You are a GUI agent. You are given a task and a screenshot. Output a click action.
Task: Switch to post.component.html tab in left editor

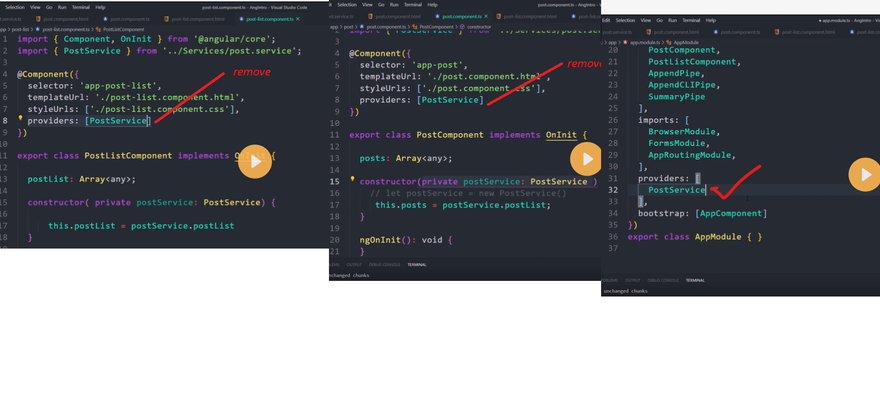coord(66,18)
